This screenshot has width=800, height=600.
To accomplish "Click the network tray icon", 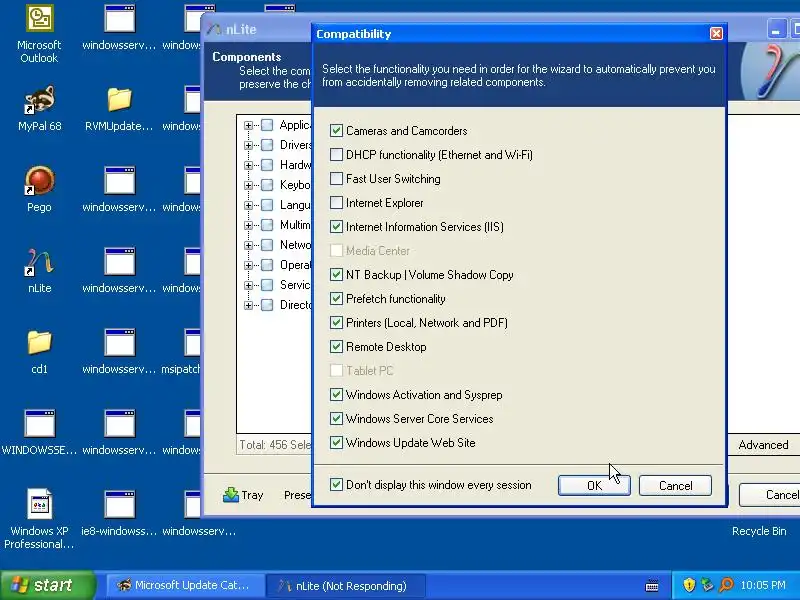I will pyautogui.click(x=708, y=585).
